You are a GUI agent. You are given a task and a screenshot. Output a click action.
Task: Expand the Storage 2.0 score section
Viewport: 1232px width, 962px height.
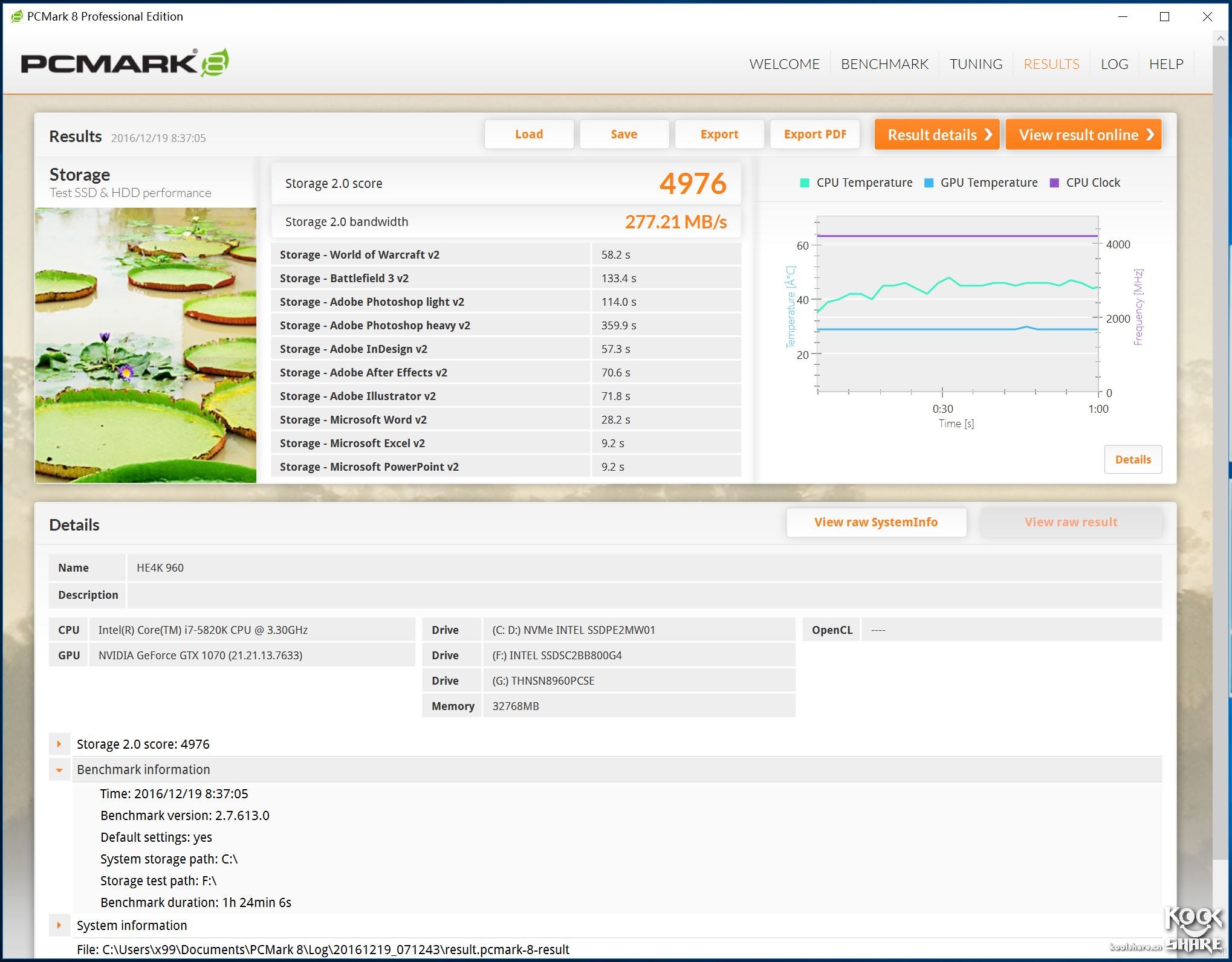(x=59, y=744)
